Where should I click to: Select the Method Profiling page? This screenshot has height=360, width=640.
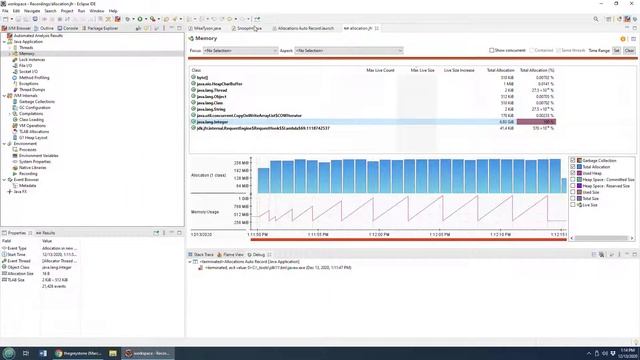tap(33, 78)
